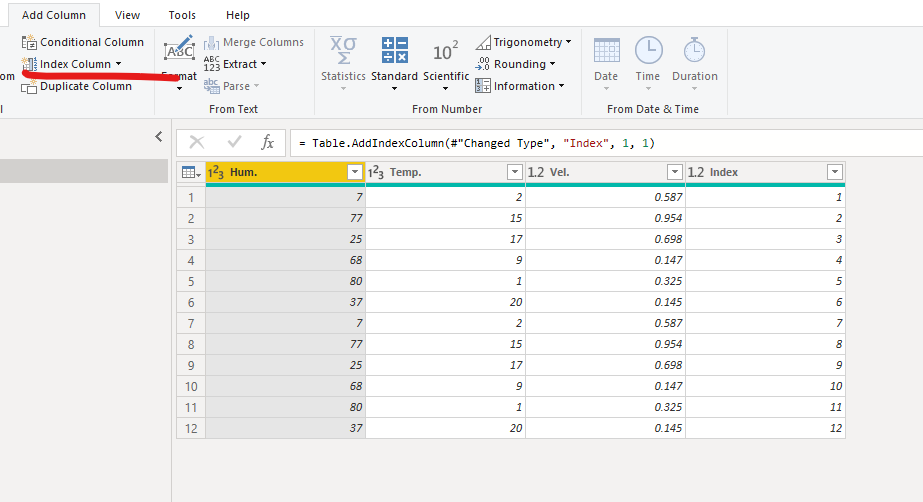Click inside the formula bar
Image resolution: width=923 pixels, height=502 pixels.
point(606,143)
